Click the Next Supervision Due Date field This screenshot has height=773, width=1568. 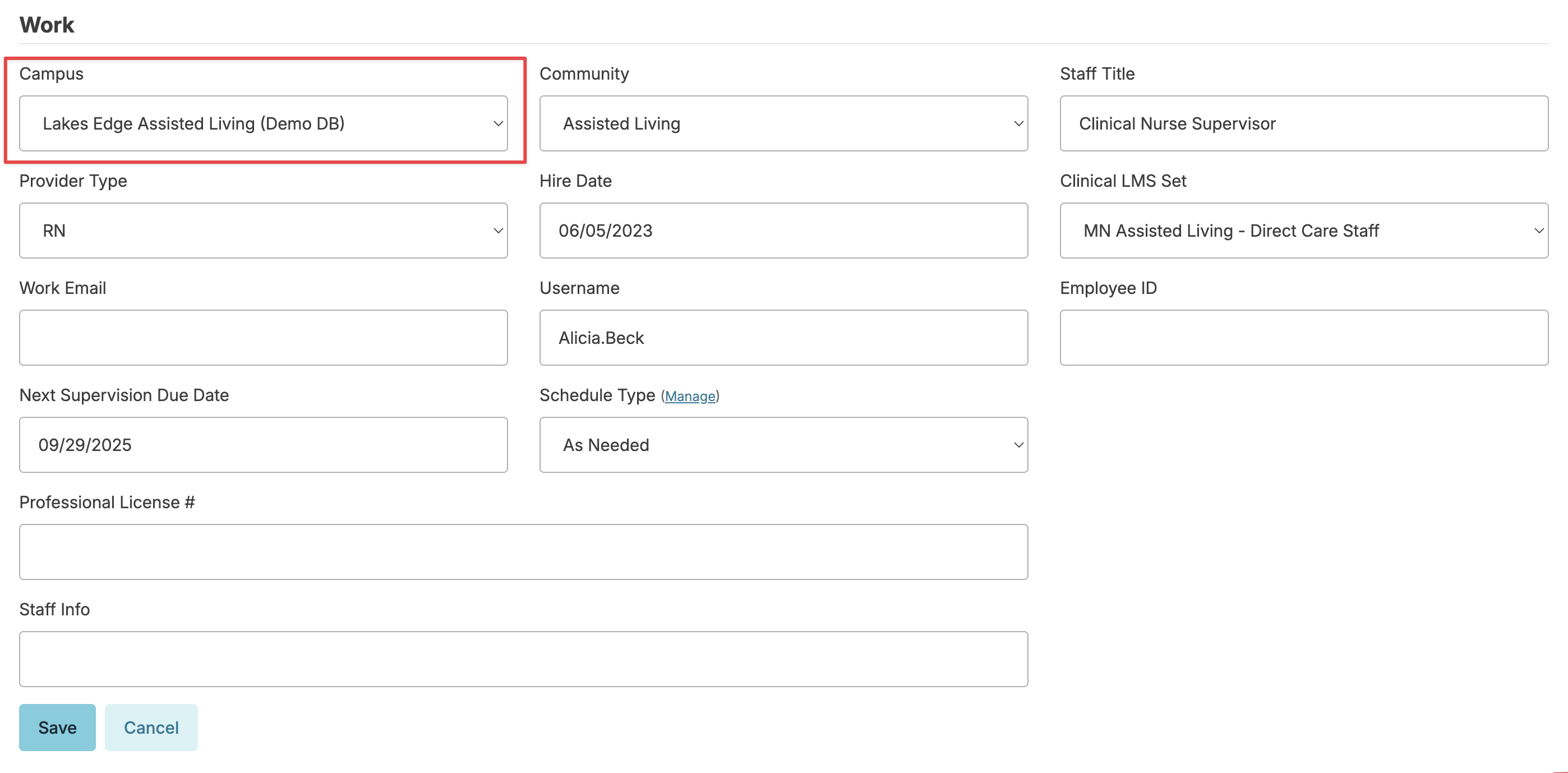click(x=263, y=445)
